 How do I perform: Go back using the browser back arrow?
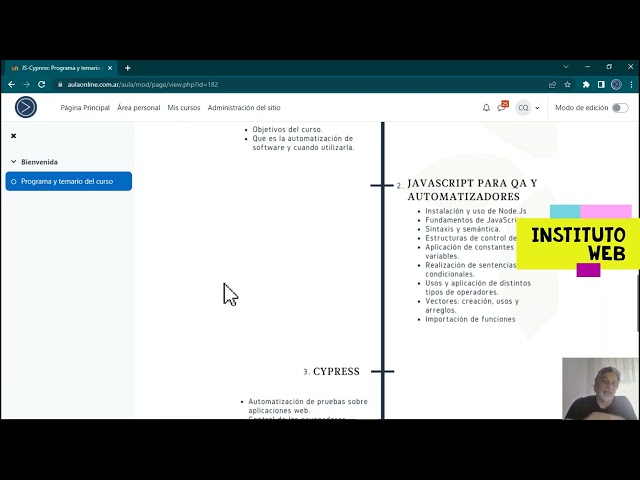click(x=11, y=84)
